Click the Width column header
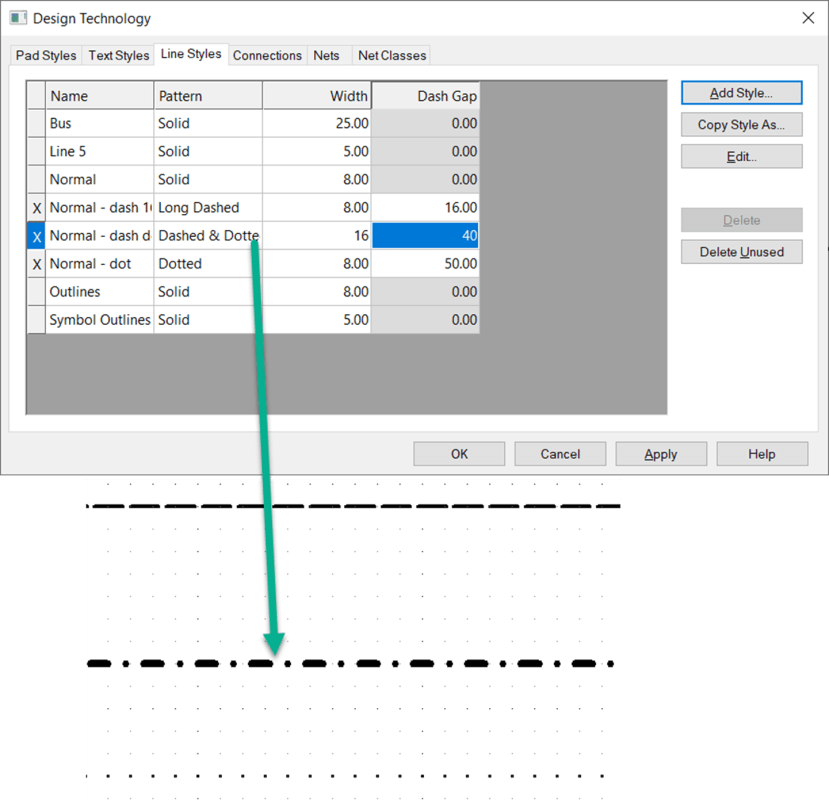This screenshot has width=829, height=800. tap(317, 96)
